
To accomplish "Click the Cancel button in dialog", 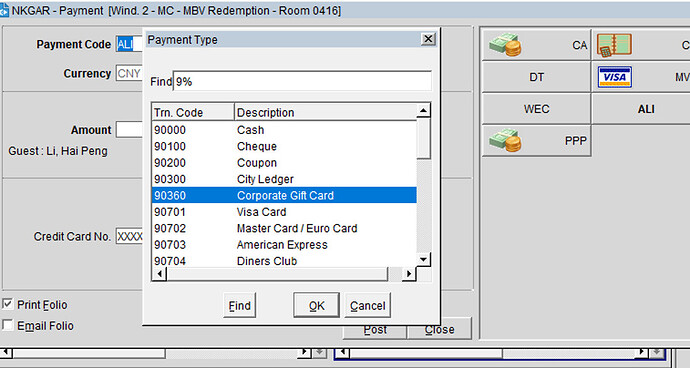I will (367, 305).
